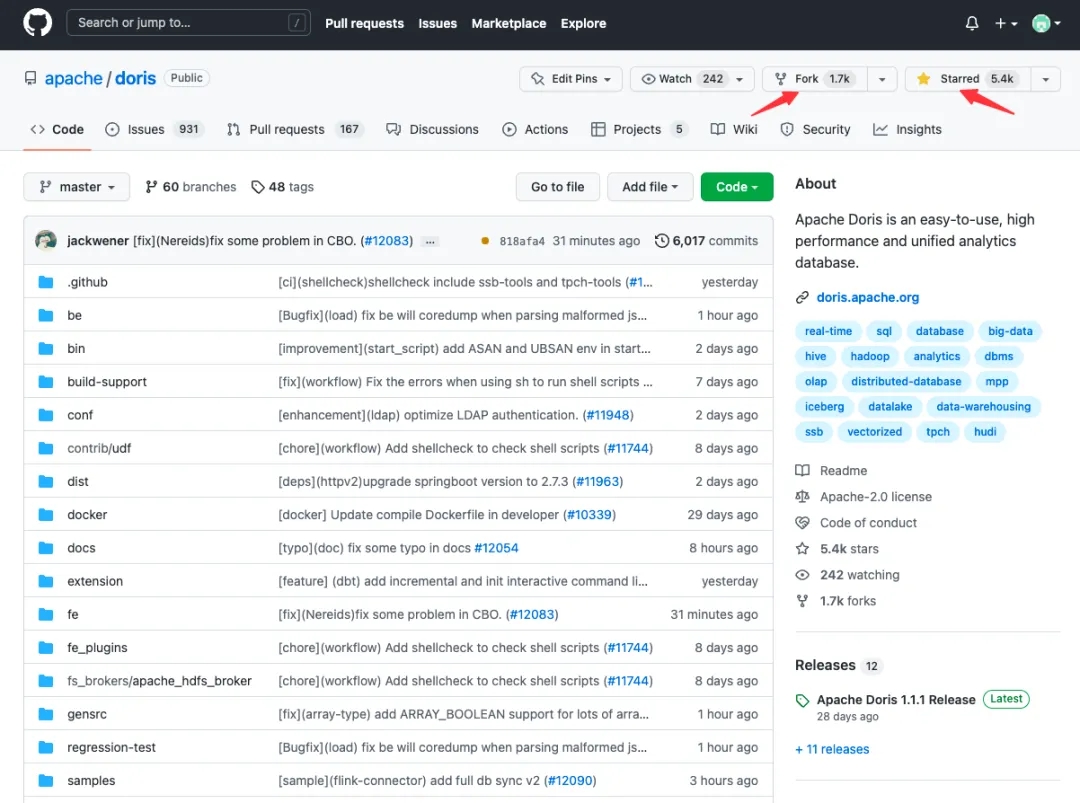Select the real-time topic tag
Viewport: 1080px width, 803px height.
(828, 331)
